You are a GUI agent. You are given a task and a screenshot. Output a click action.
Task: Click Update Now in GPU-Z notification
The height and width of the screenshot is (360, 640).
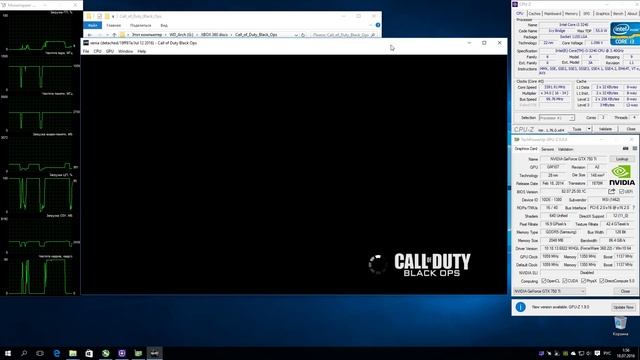[623, 307]
